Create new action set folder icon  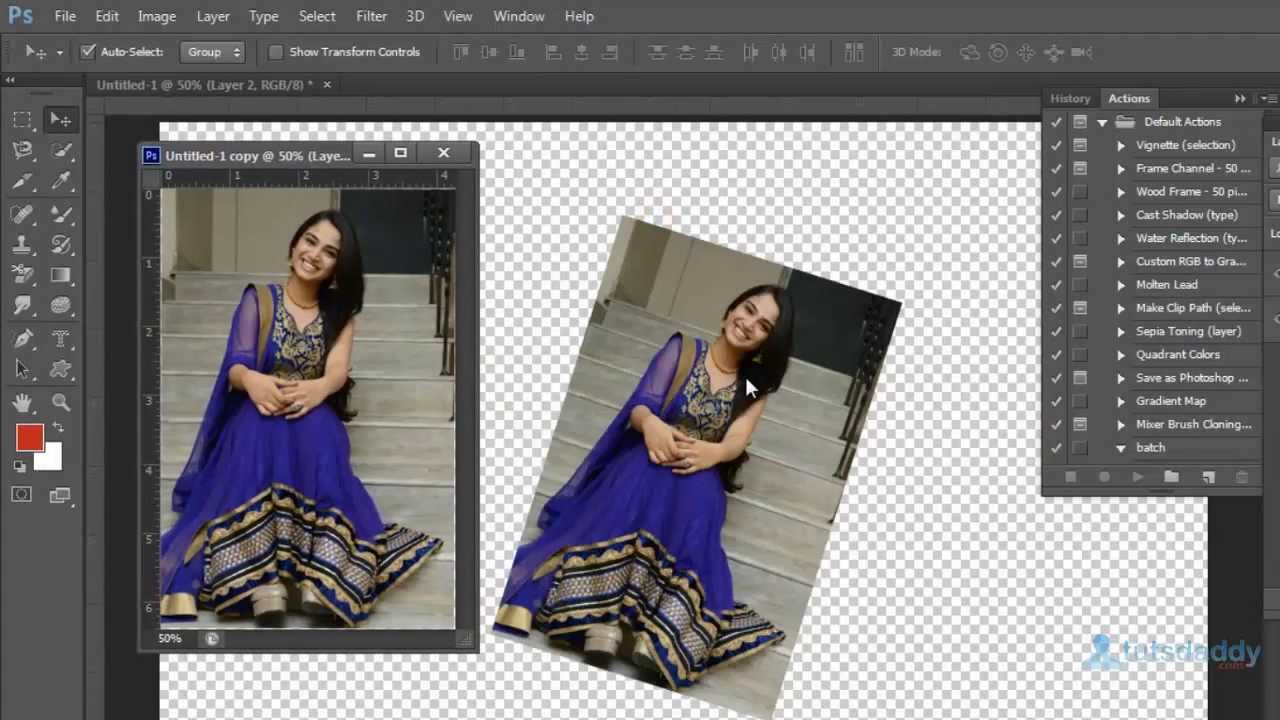[1171, 478]
